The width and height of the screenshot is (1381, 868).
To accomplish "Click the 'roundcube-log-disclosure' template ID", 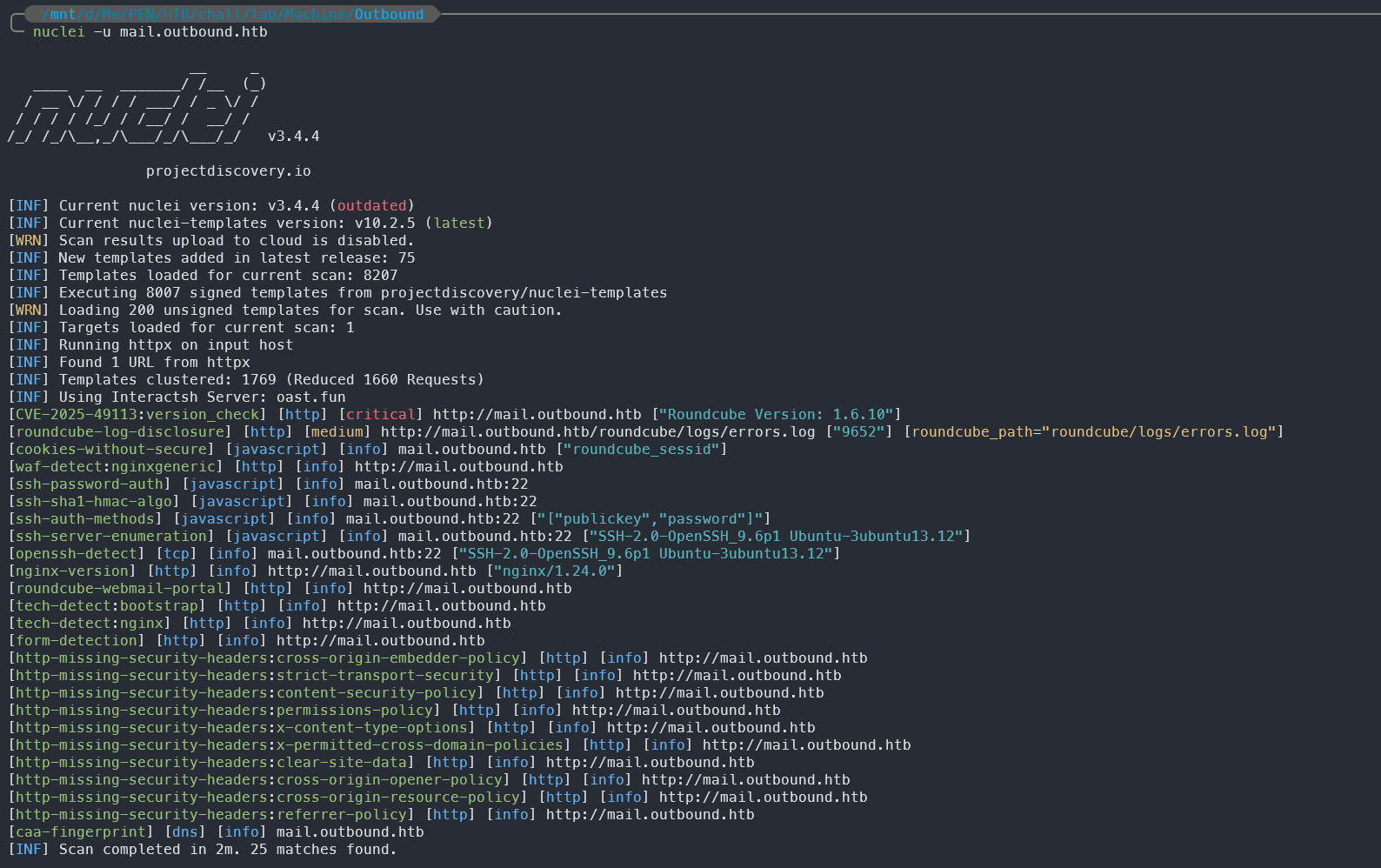I will click(x=120, y=432).
